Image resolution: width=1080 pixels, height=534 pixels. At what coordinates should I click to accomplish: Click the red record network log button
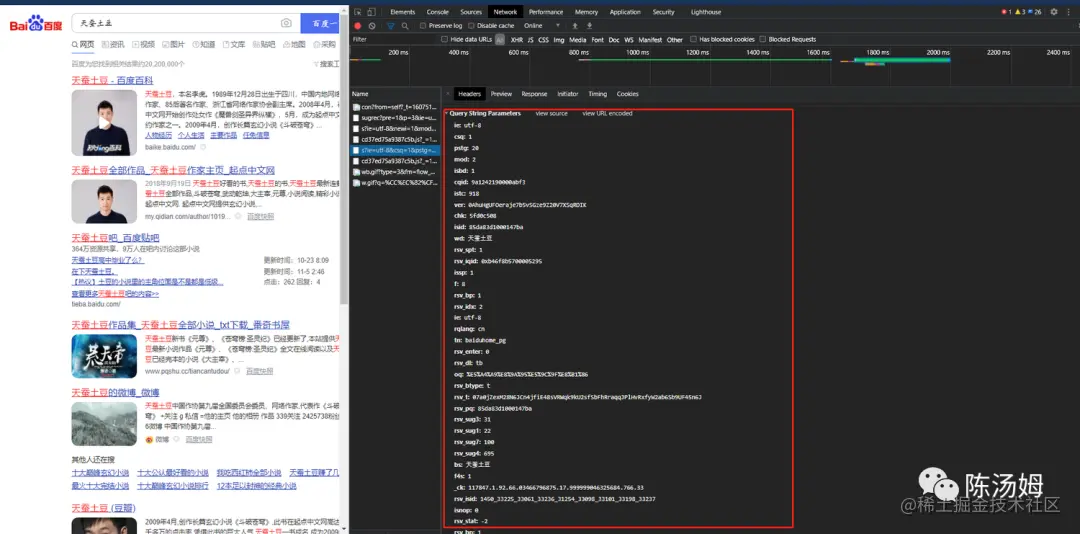click(x=357, y=25)
